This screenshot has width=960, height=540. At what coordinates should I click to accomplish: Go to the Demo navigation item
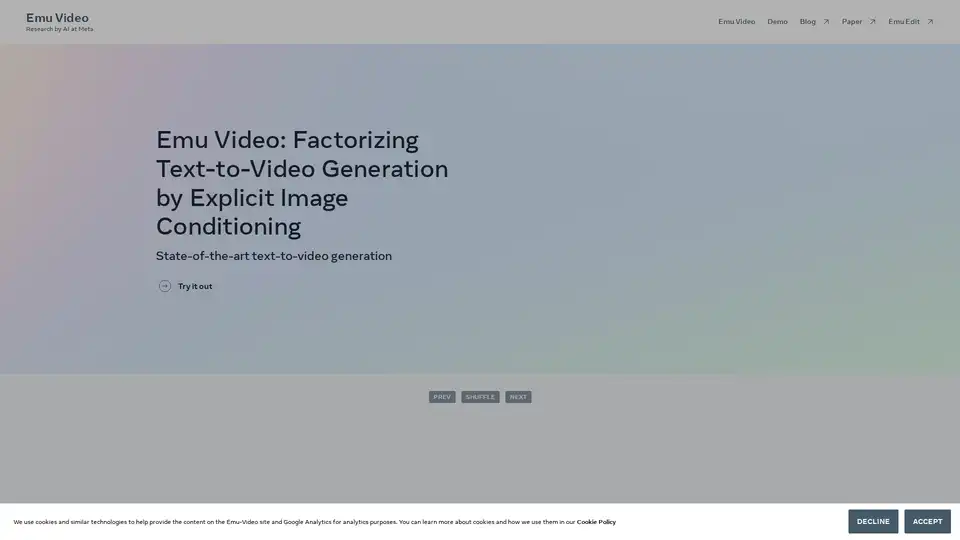click(x=777, y=21)
